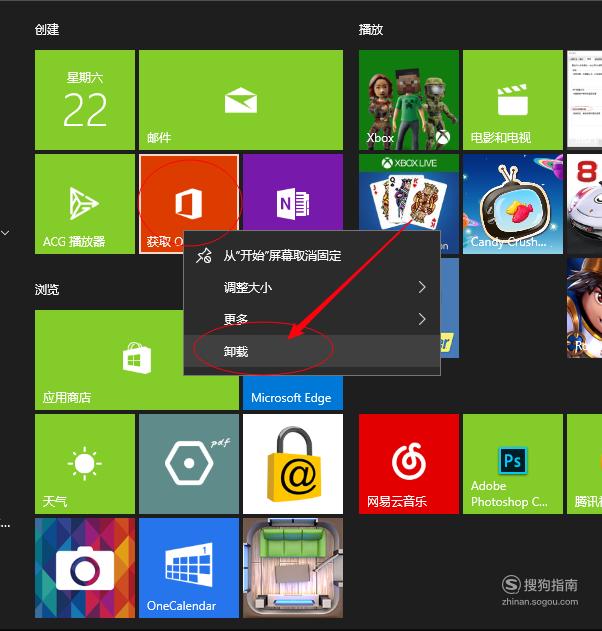Open the racing game tile with number 8

[x=584, y=204]
